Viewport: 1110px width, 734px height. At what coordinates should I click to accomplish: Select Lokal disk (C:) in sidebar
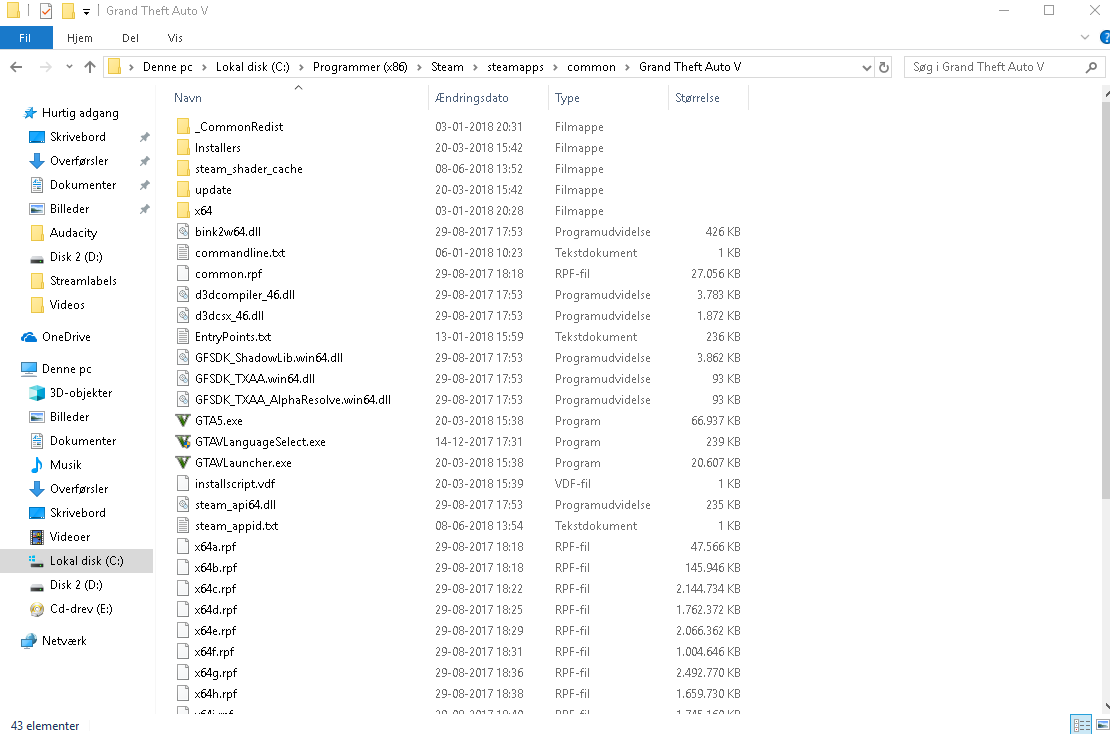point(76,561)
